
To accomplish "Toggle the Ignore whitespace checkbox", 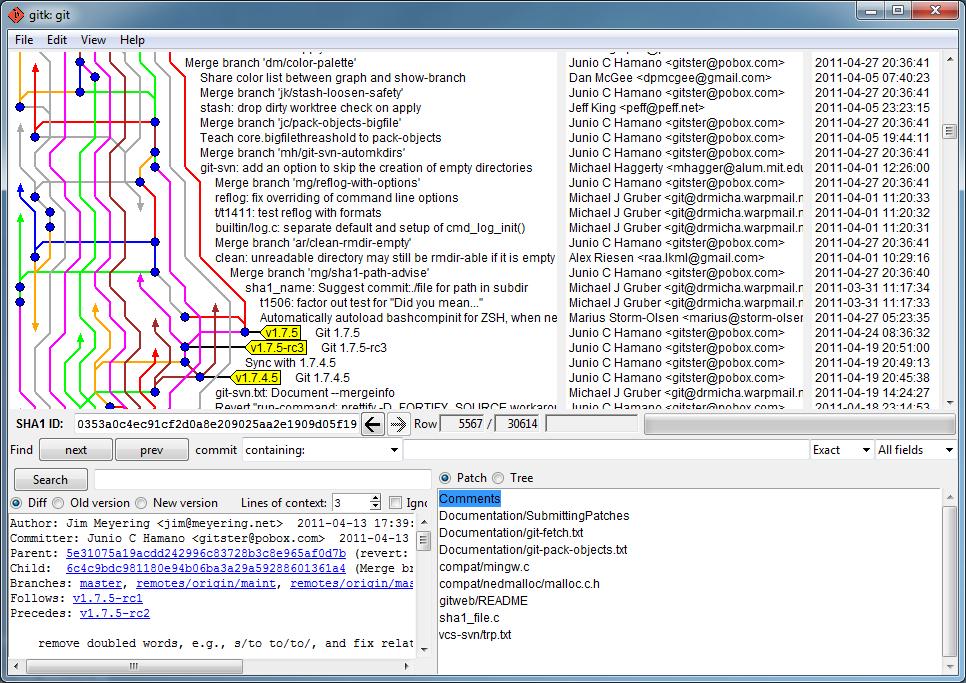I will tap(396, 503).
